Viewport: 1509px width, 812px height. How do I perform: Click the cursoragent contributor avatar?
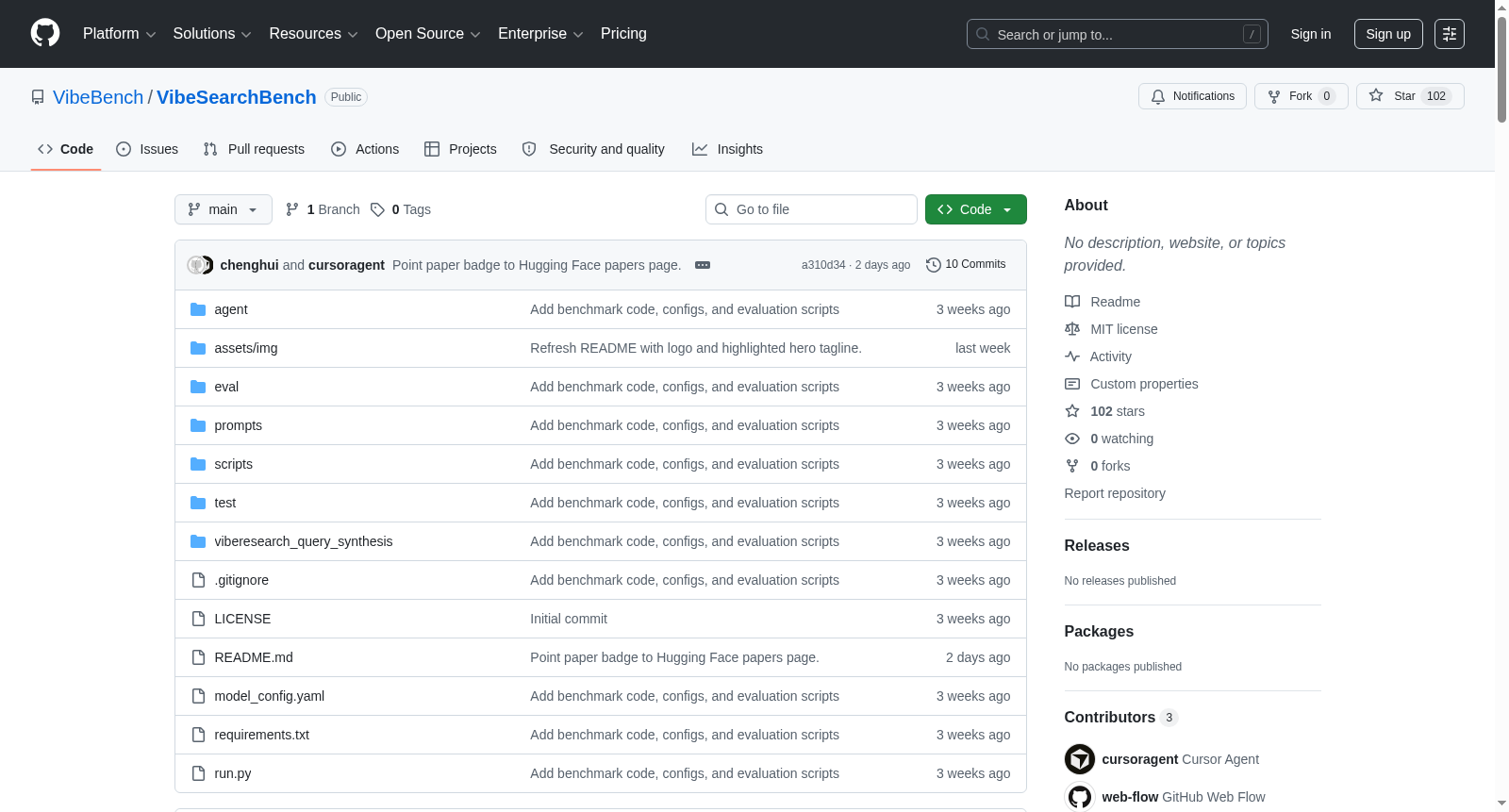[x=1080, y=759]
